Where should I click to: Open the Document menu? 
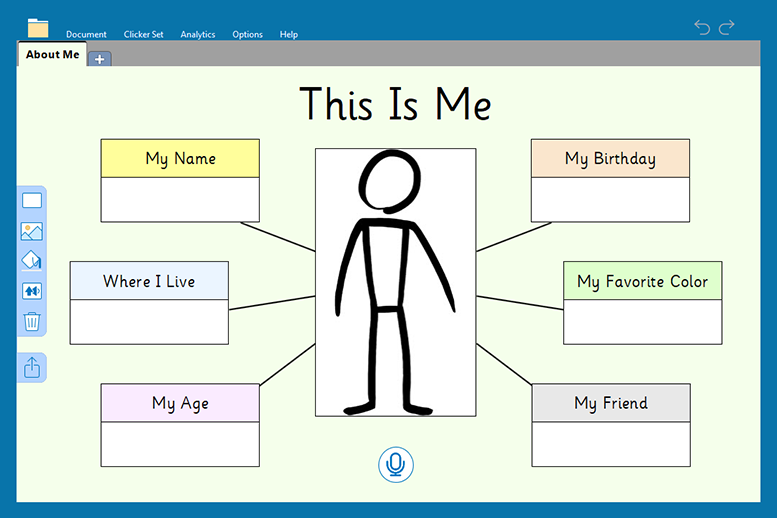click(86, 34)
